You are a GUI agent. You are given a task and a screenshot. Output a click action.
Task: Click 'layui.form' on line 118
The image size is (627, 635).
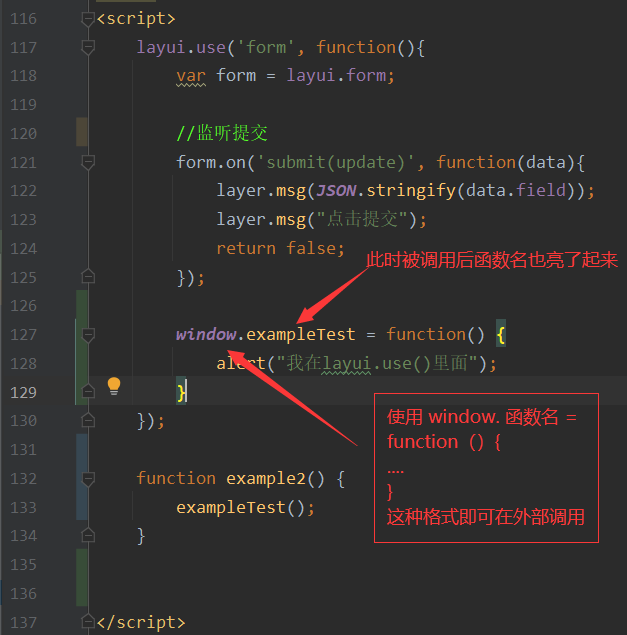[336, 76]
